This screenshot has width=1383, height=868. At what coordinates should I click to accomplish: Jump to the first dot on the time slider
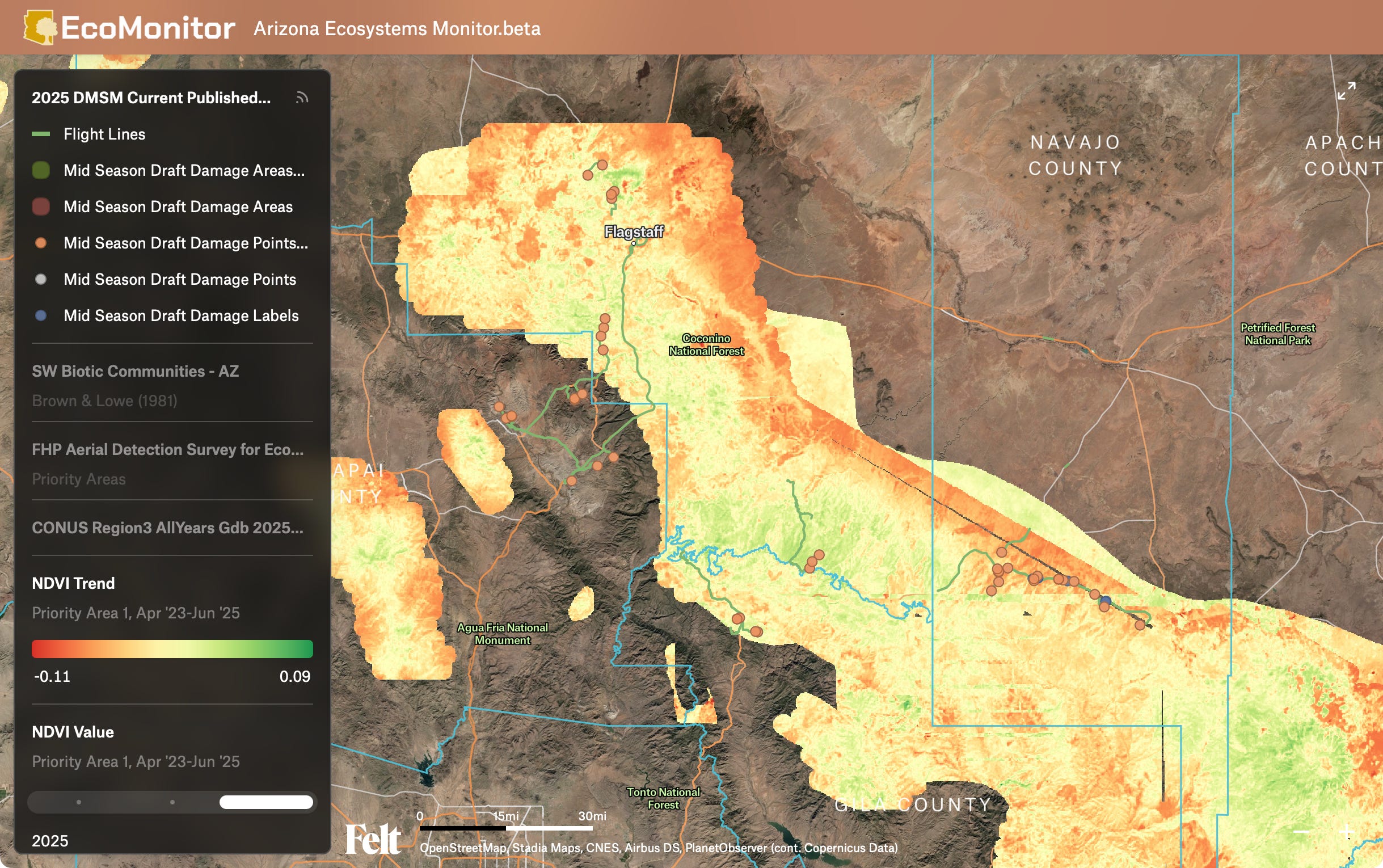tap(79, 802)
